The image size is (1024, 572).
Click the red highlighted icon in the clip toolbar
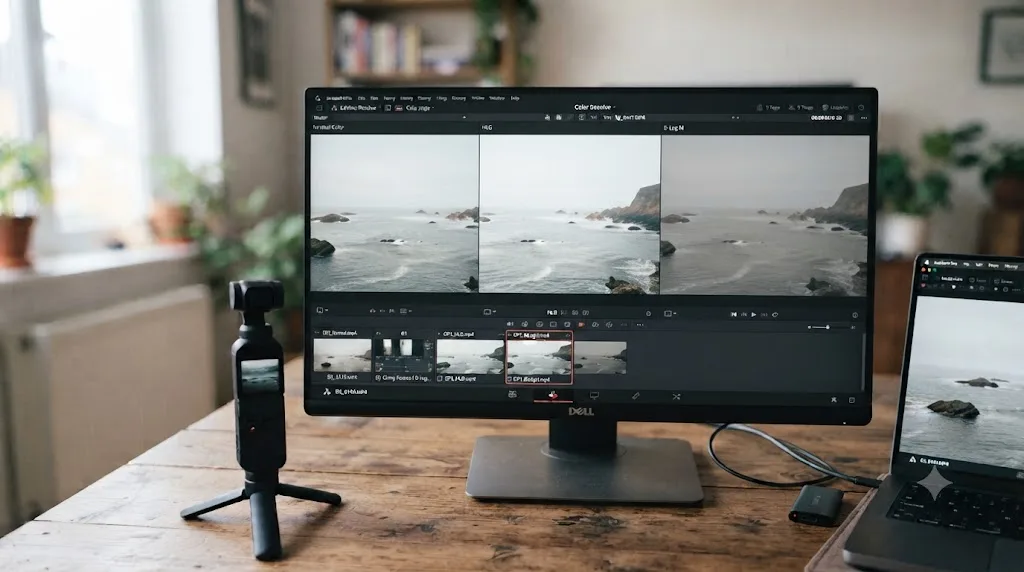(x=581, y=325)
